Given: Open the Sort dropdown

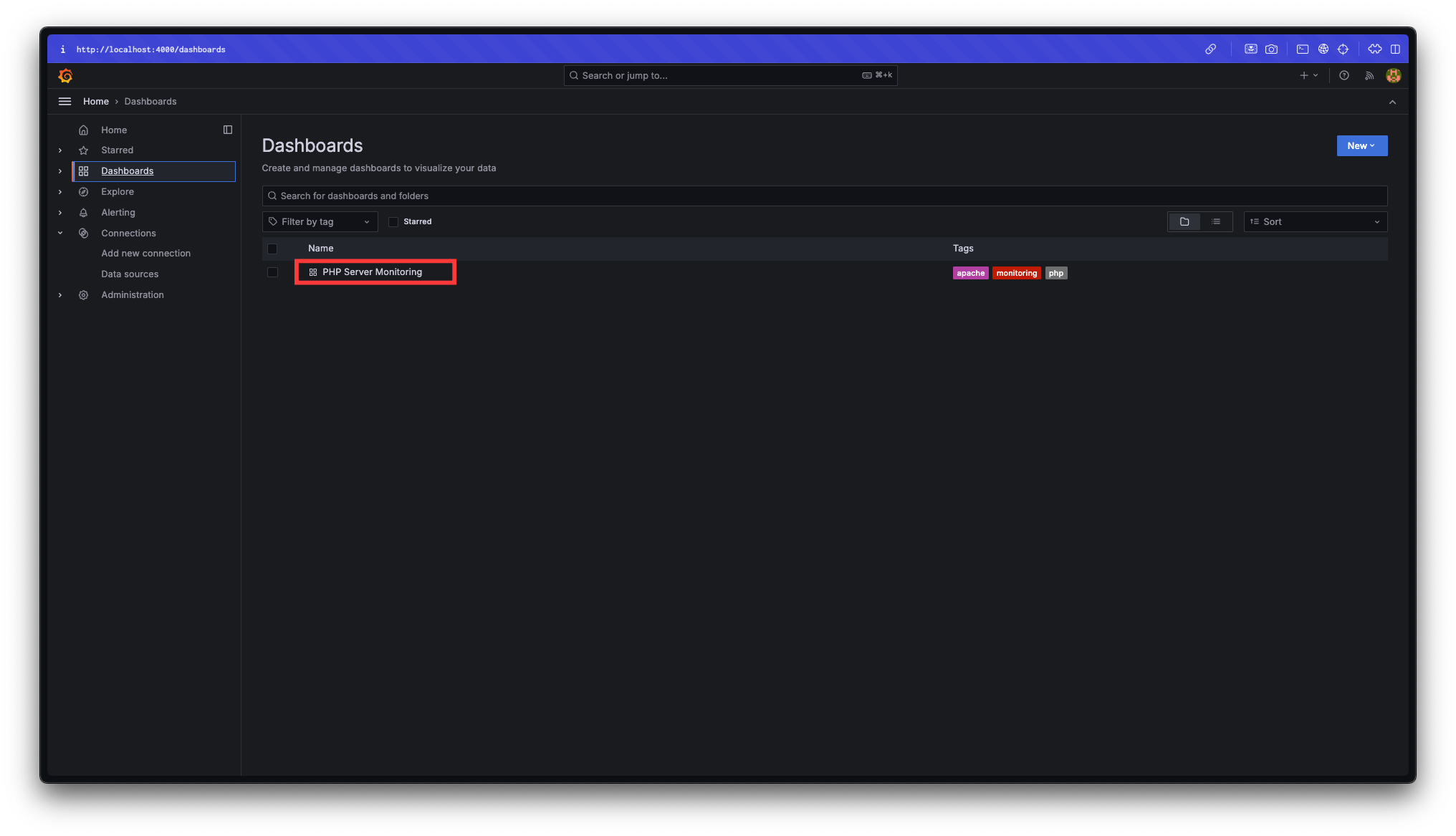Looking at the screenshot, I should [x=1315, y=222].
